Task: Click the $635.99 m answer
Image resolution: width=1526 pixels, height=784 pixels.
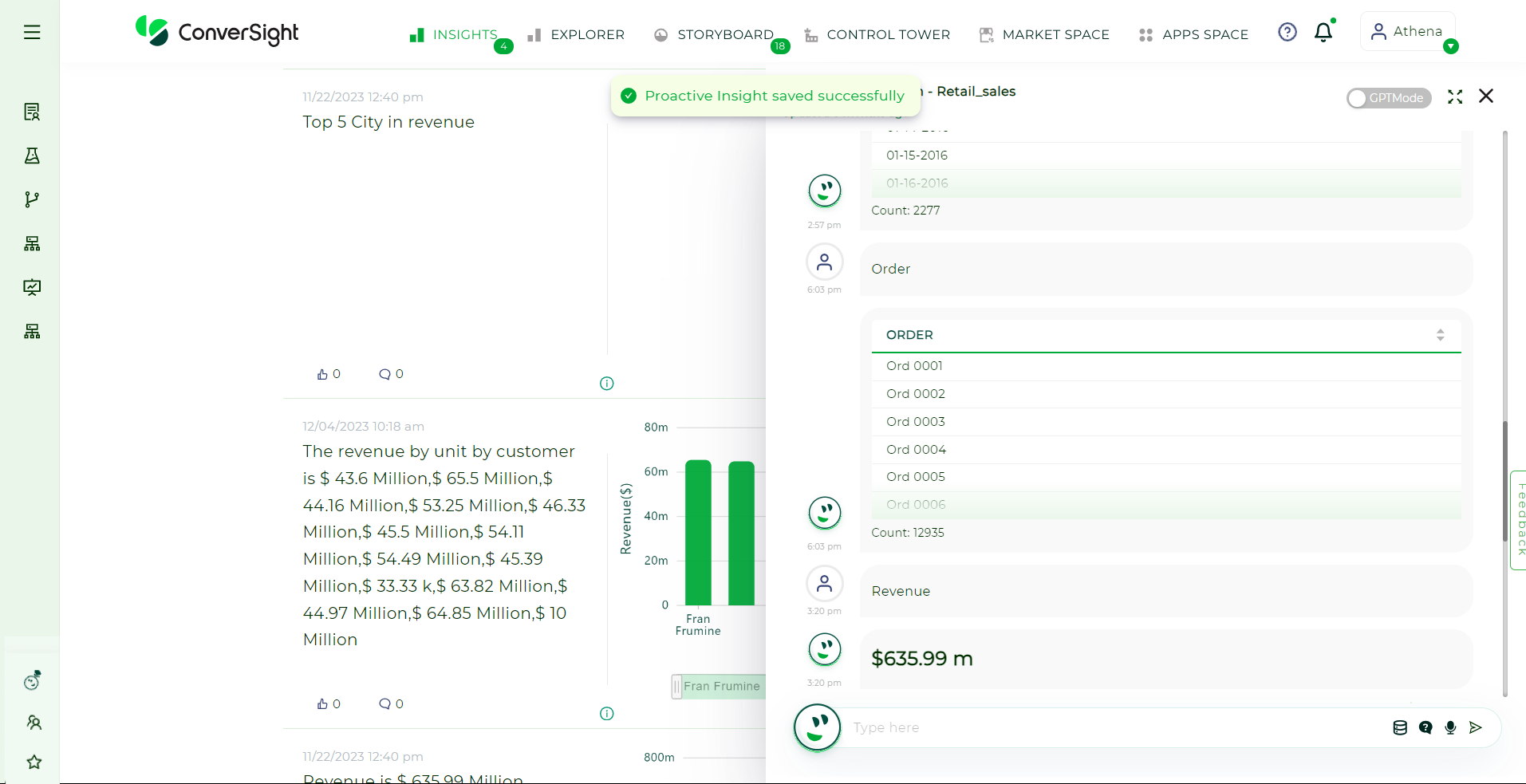Action: [x=922, y=659]
